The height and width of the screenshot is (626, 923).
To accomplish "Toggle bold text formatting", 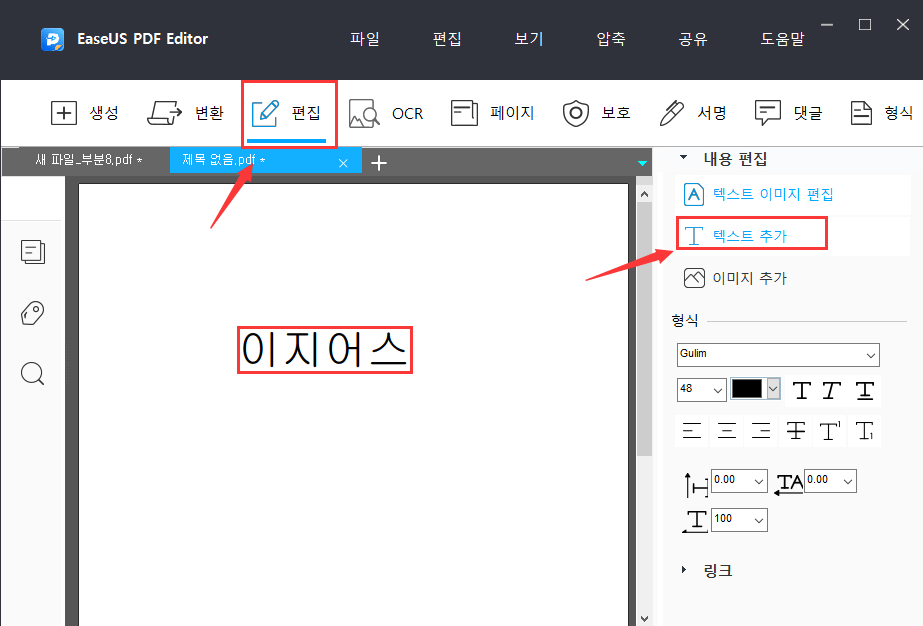I will point(801,390).
